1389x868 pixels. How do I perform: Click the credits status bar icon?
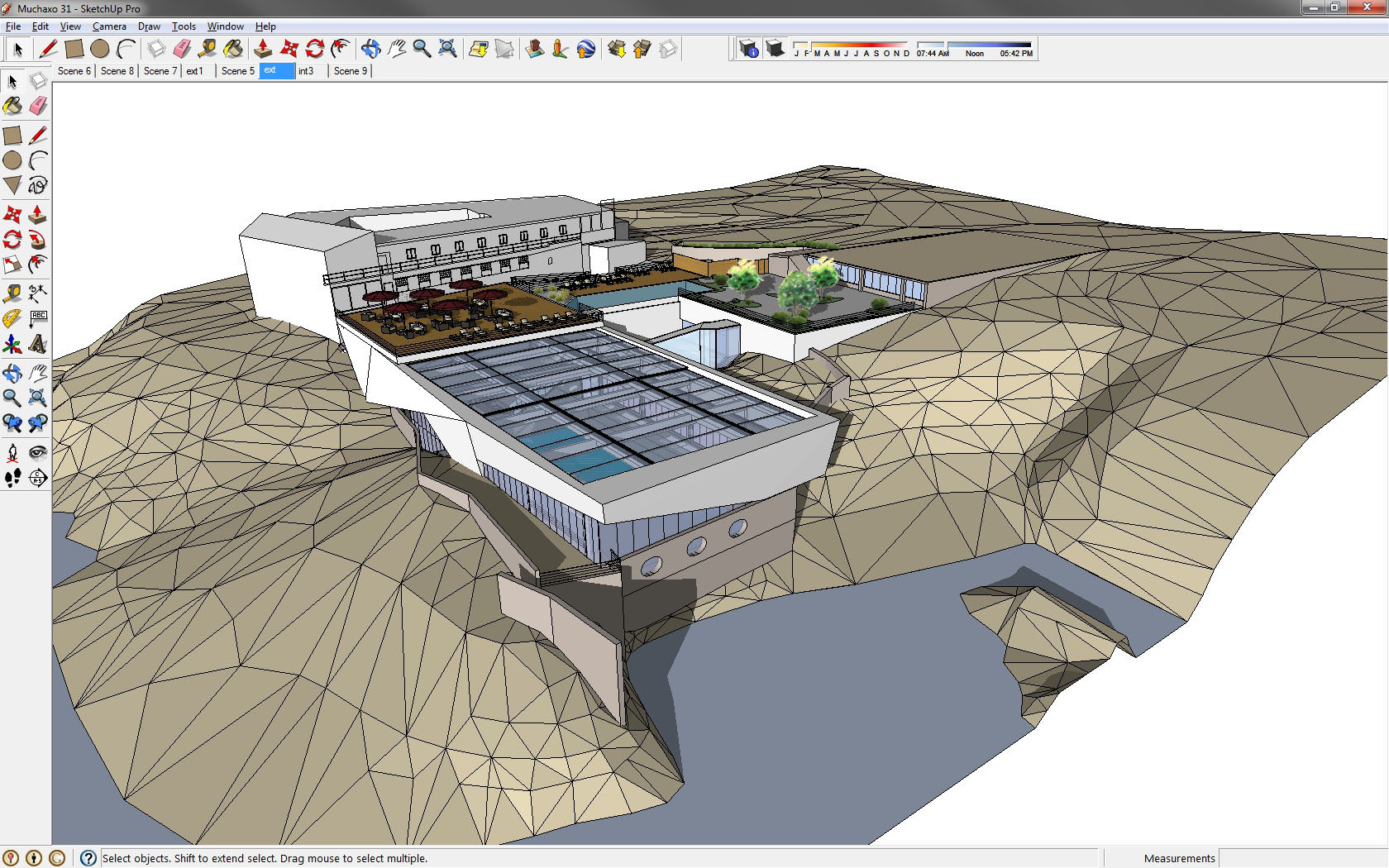(x=33, y=858)
